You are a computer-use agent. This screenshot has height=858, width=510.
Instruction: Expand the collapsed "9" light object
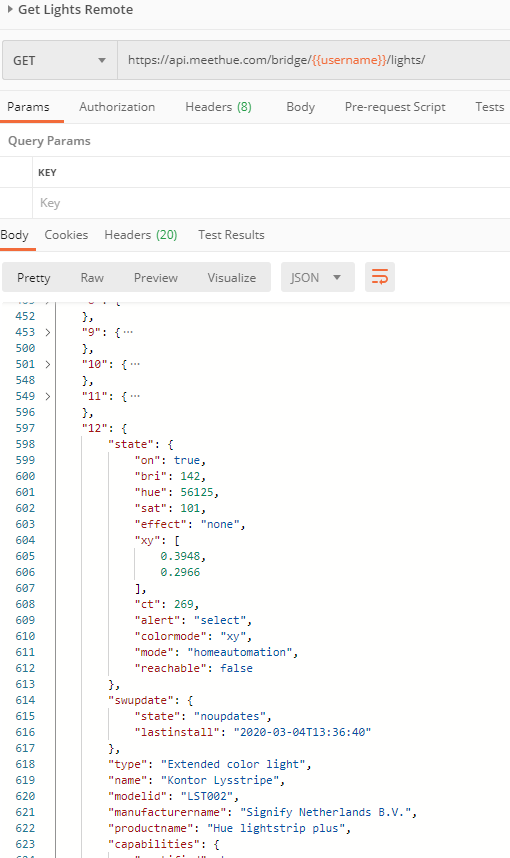[48, 332]
